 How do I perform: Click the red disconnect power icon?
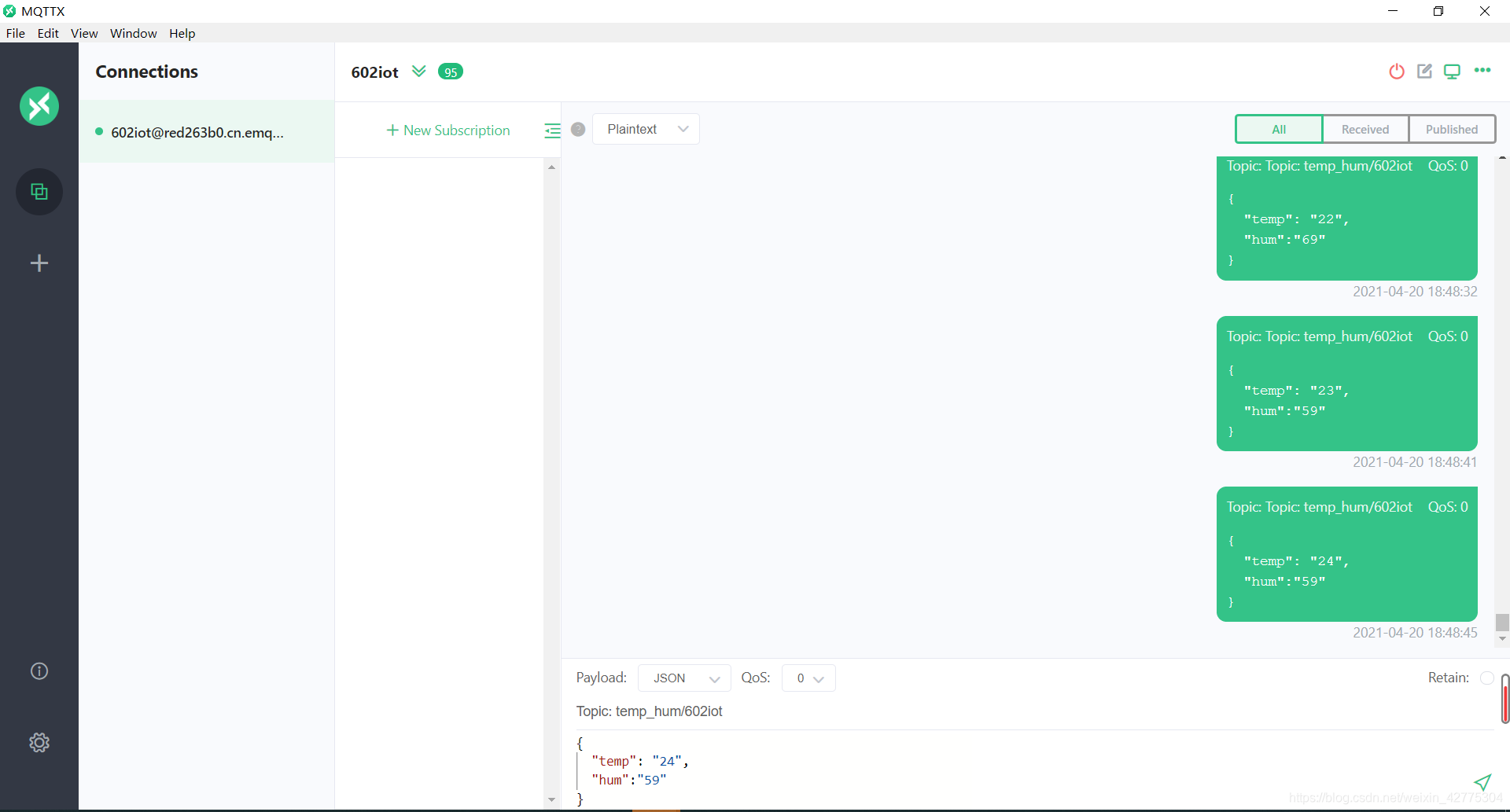(x=1397, y=72)
